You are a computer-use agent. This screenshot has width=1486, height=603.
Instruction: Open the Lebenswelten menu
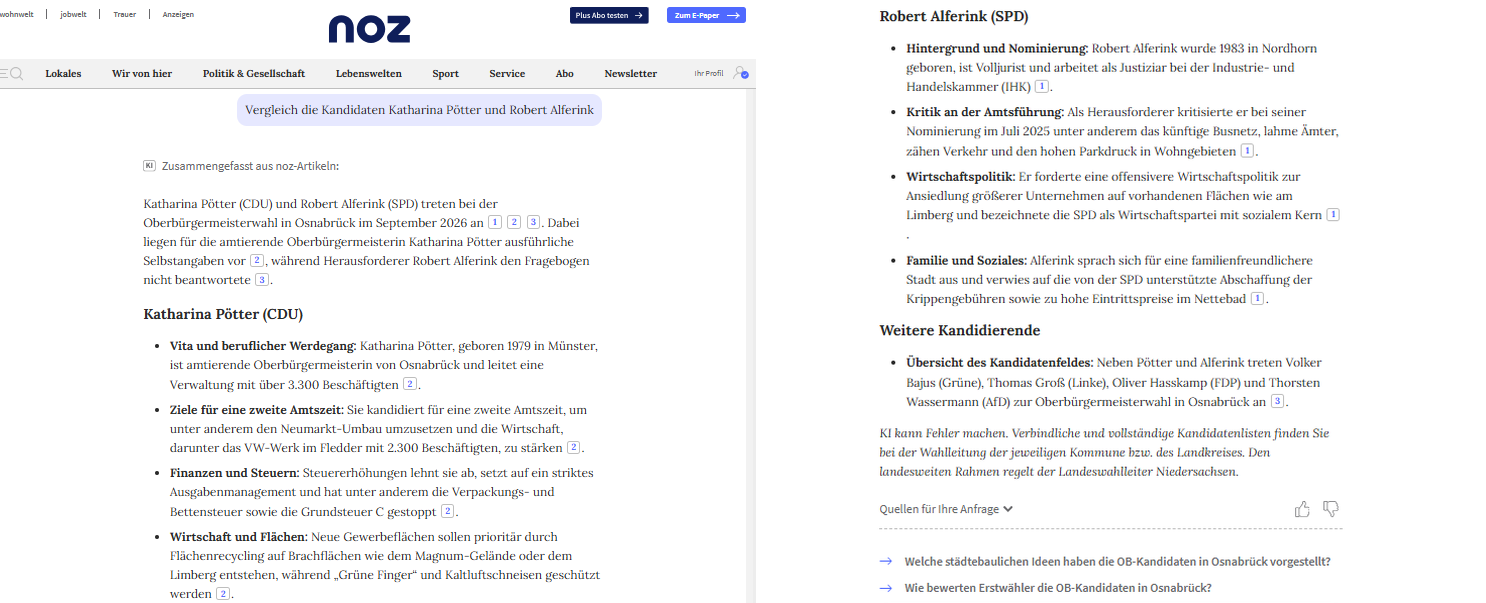click(x=369, y=73)
